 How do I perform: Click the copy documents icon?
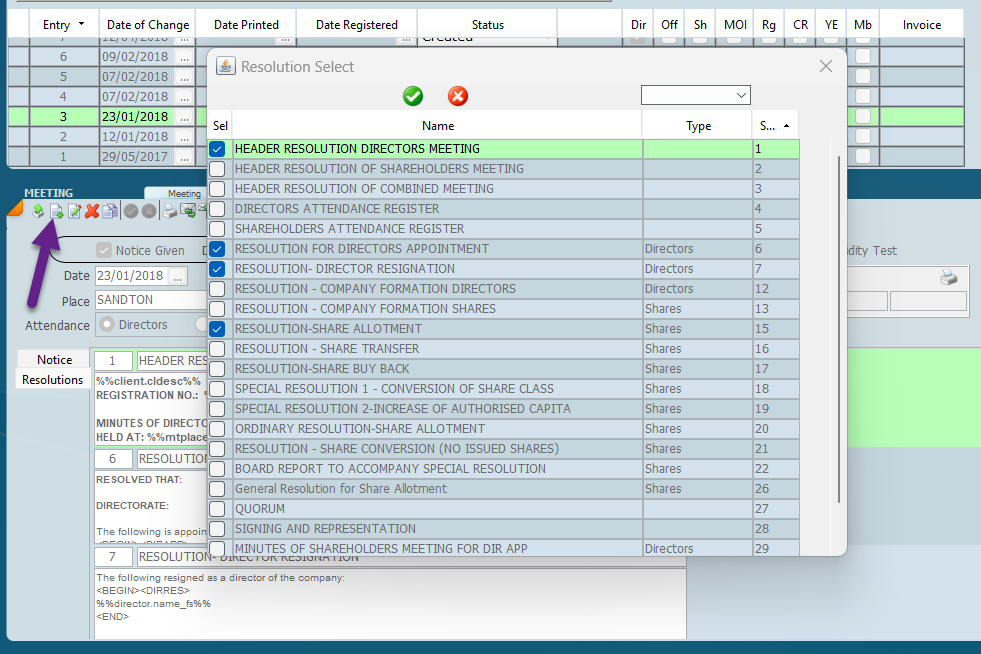[x=110, y=211]
